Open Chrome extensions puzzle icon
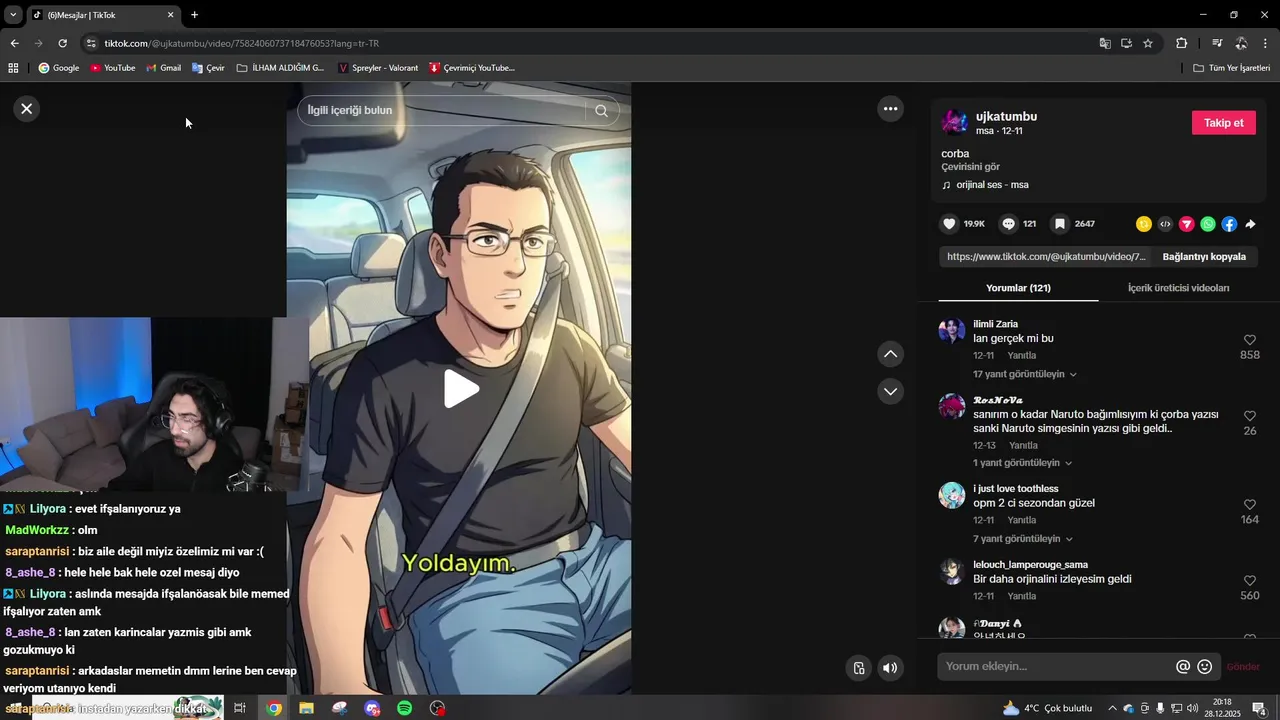1280x720 pixels. click(1181, 43)
